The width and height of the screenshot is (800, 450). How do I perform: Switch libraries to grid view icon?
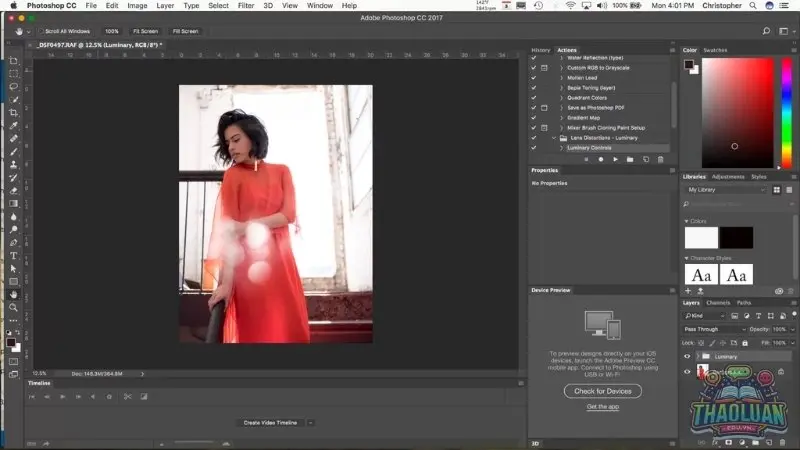[777, 190]
